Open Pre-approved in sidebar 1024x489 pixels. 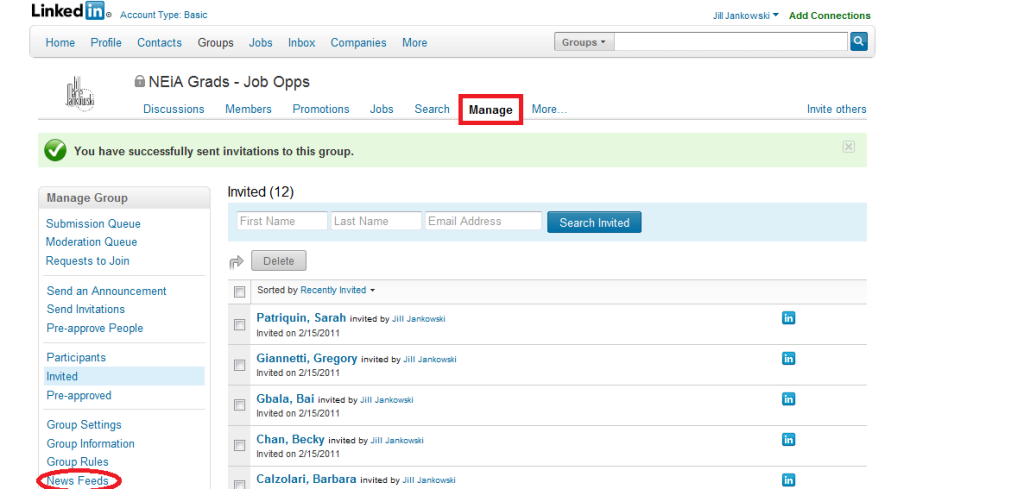(79, 395)
